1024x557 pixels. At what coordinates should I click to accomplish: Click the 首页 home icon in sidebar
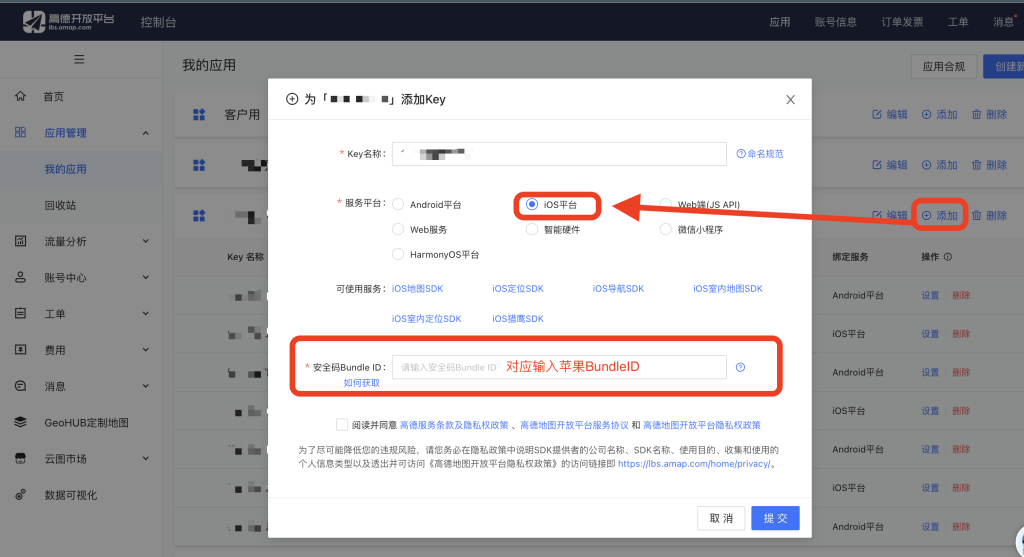[x=20, y=97]
